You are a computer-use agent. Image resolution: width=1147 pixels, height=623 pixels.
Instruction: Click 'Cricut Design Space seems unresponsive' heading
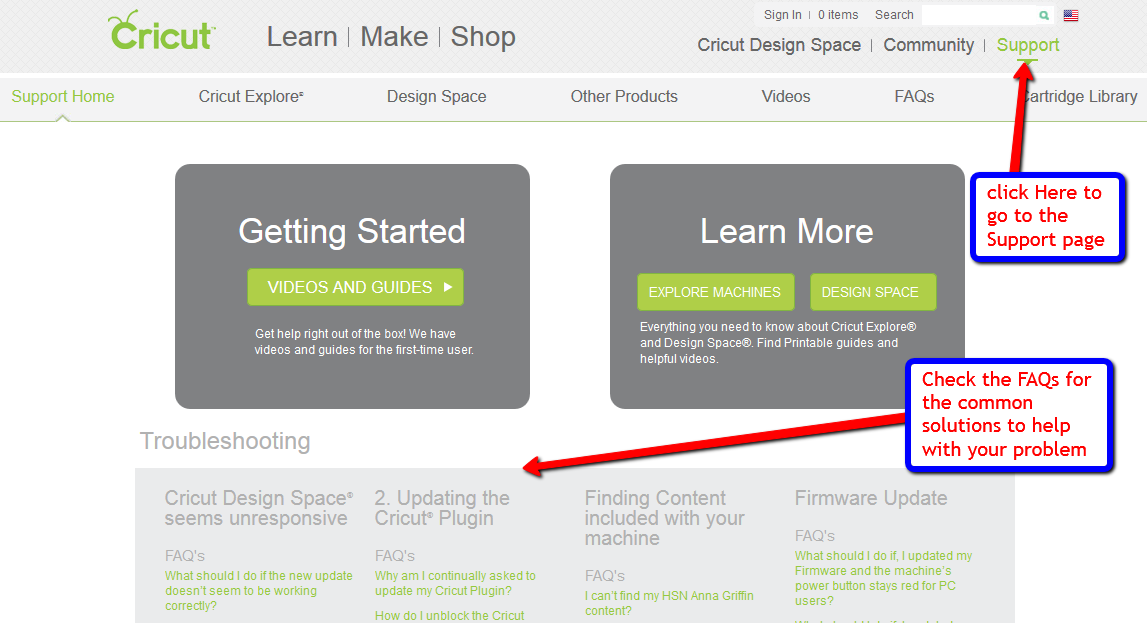[258, 508]
